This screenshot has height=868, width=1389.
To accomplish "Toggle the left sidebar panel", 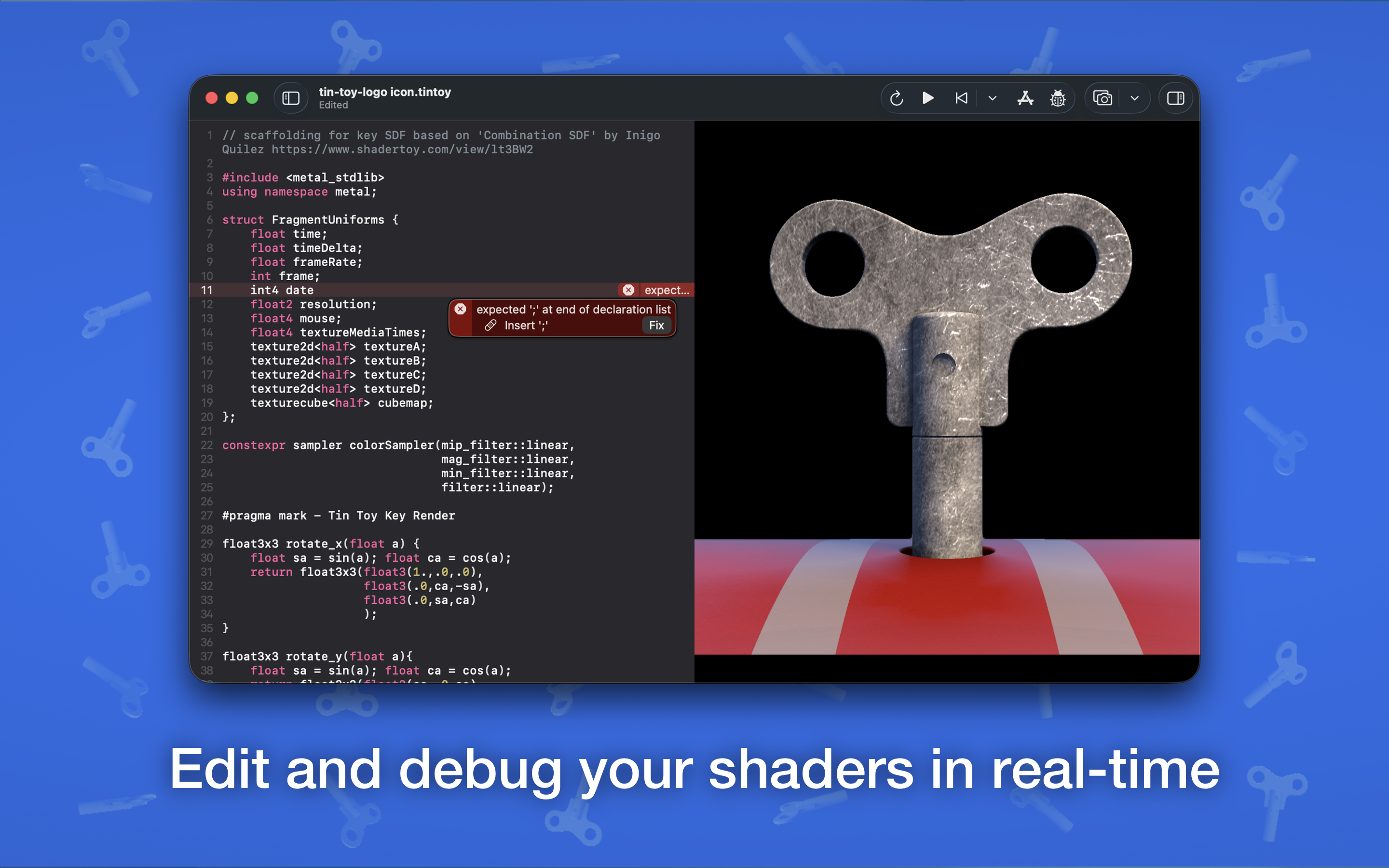I will point(291,98).
